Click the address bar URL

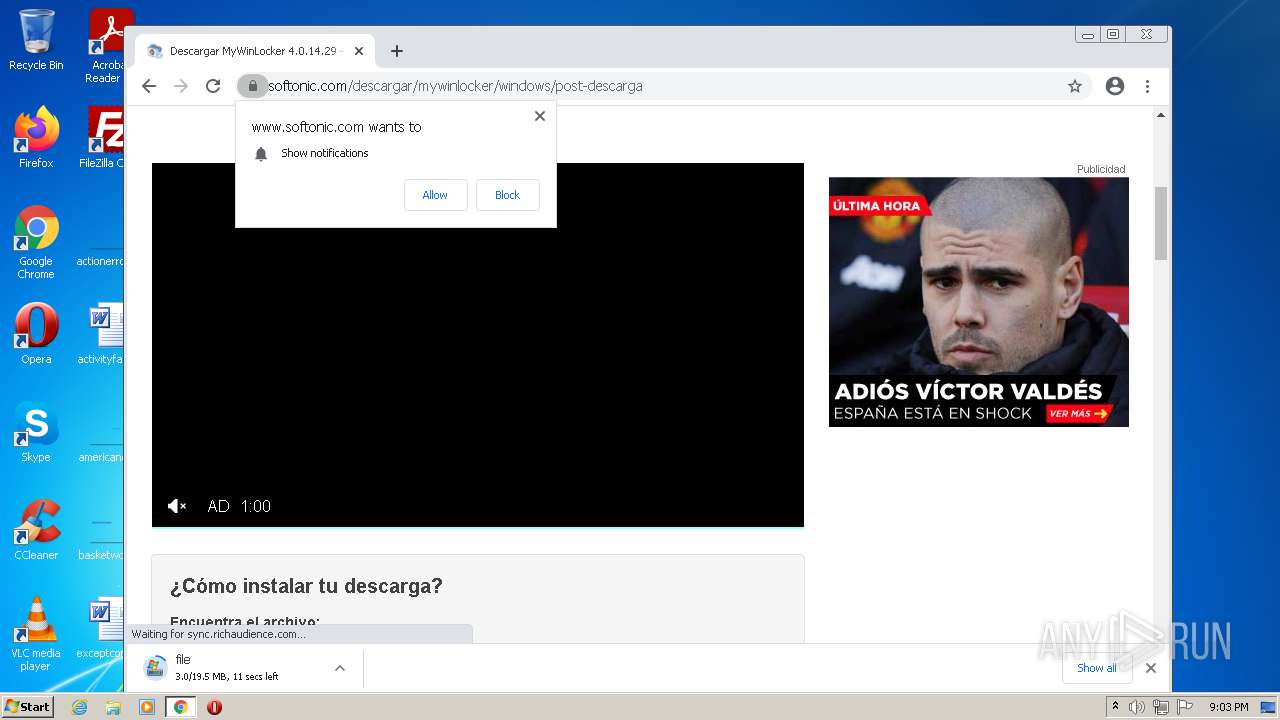(455, 86)
